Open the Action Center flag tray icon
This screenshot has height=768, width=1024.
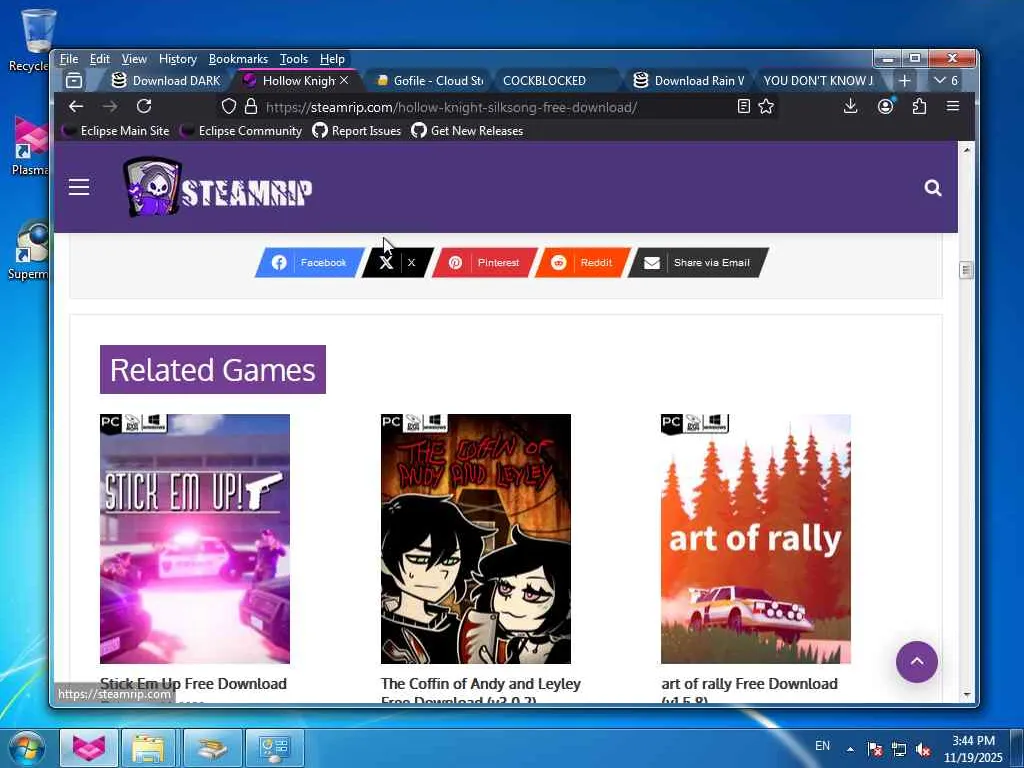(874, 749)
